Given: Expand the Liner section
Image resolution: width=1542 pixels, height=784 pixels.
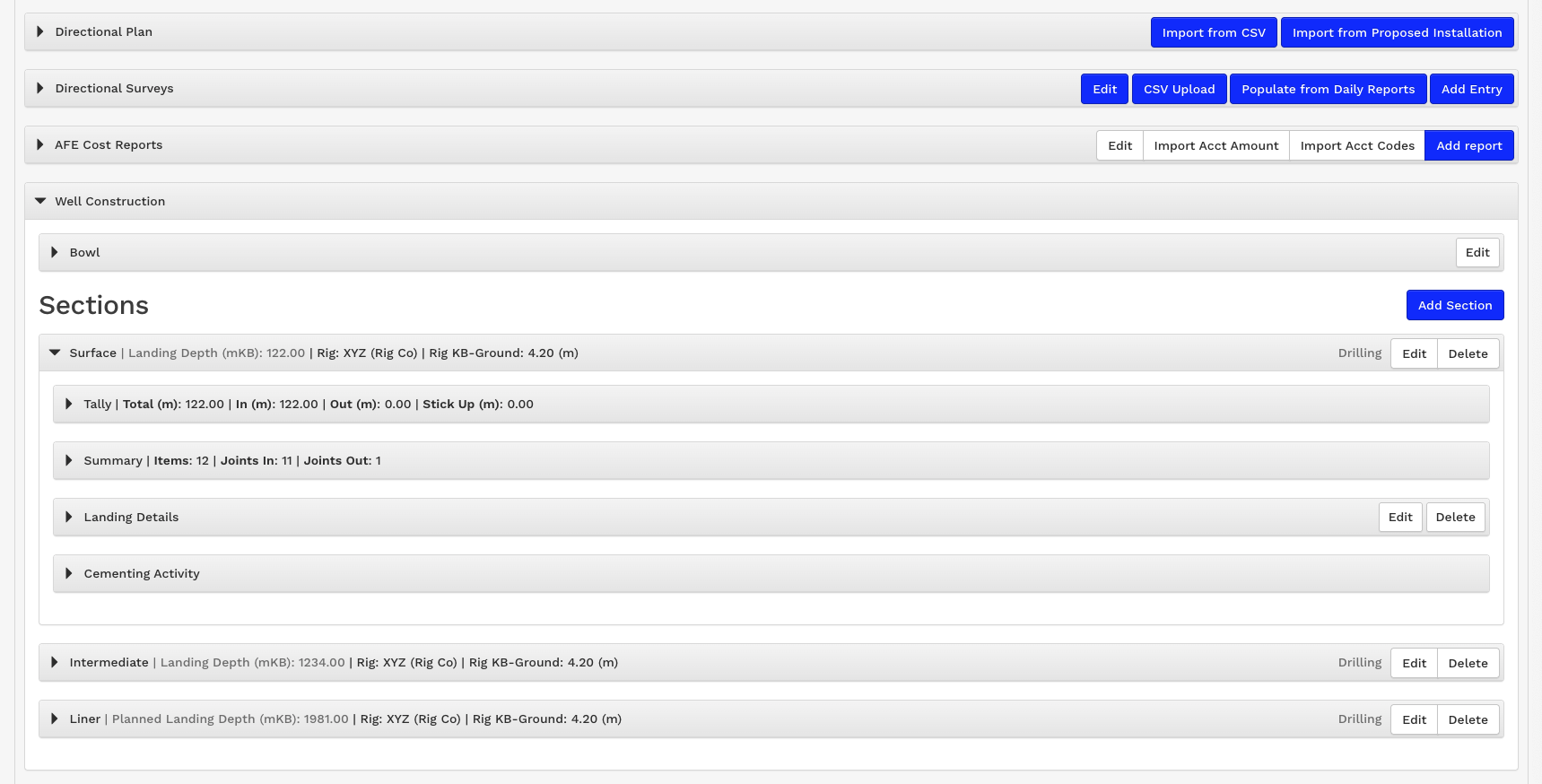Looking at the screenshot, I should (55, 719).
